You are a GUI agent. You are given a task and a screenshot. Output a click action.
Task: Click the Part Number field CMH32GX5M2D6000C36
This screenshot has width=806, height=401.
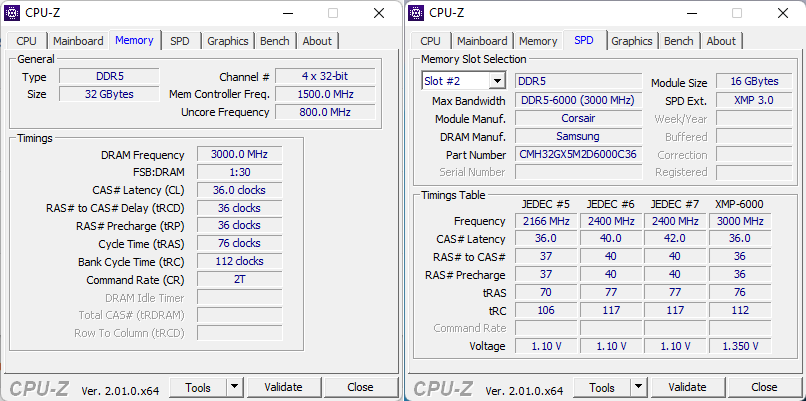[579, 155]
